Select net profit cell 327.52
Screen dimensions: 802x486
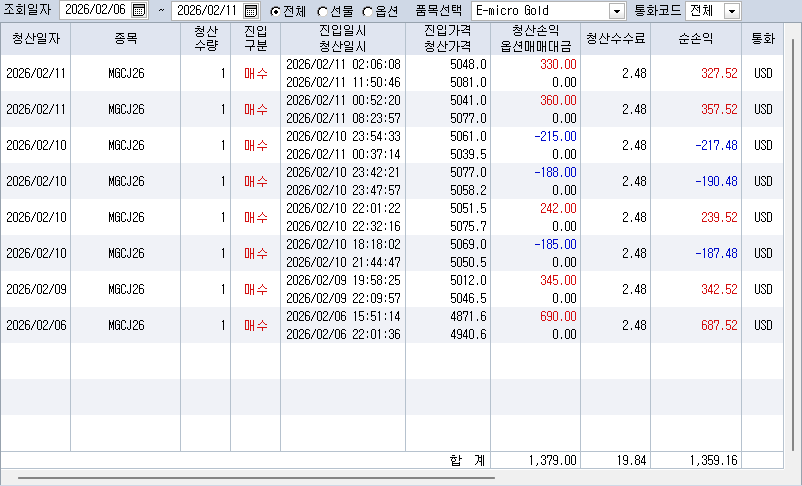[x=719, y=73]
